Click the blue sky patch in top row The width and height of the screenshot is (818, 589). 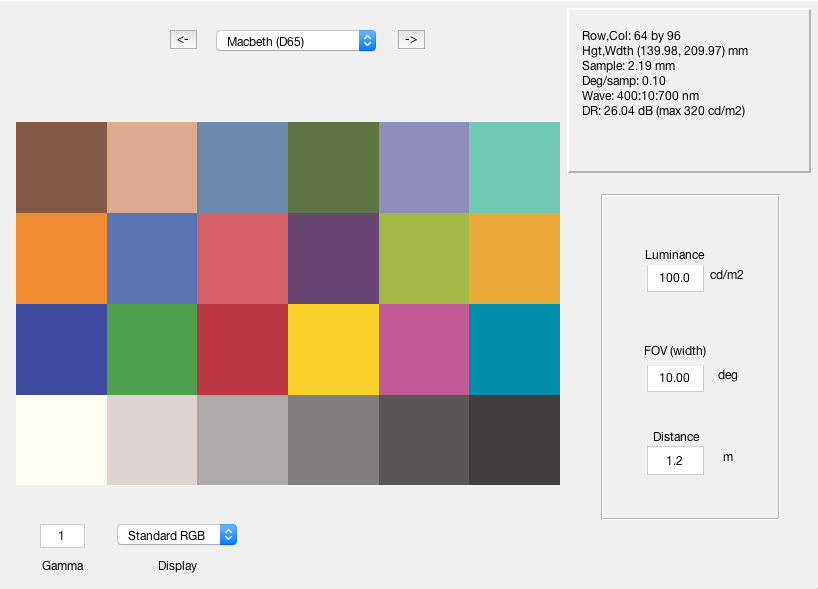click(x=243, y=167)
